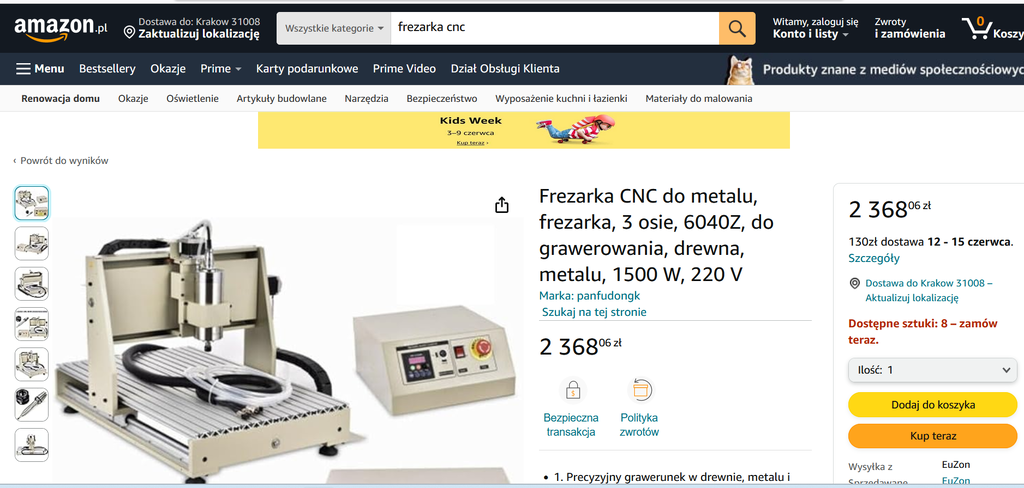Select the Narzędzia category tab

click(366, 99)
